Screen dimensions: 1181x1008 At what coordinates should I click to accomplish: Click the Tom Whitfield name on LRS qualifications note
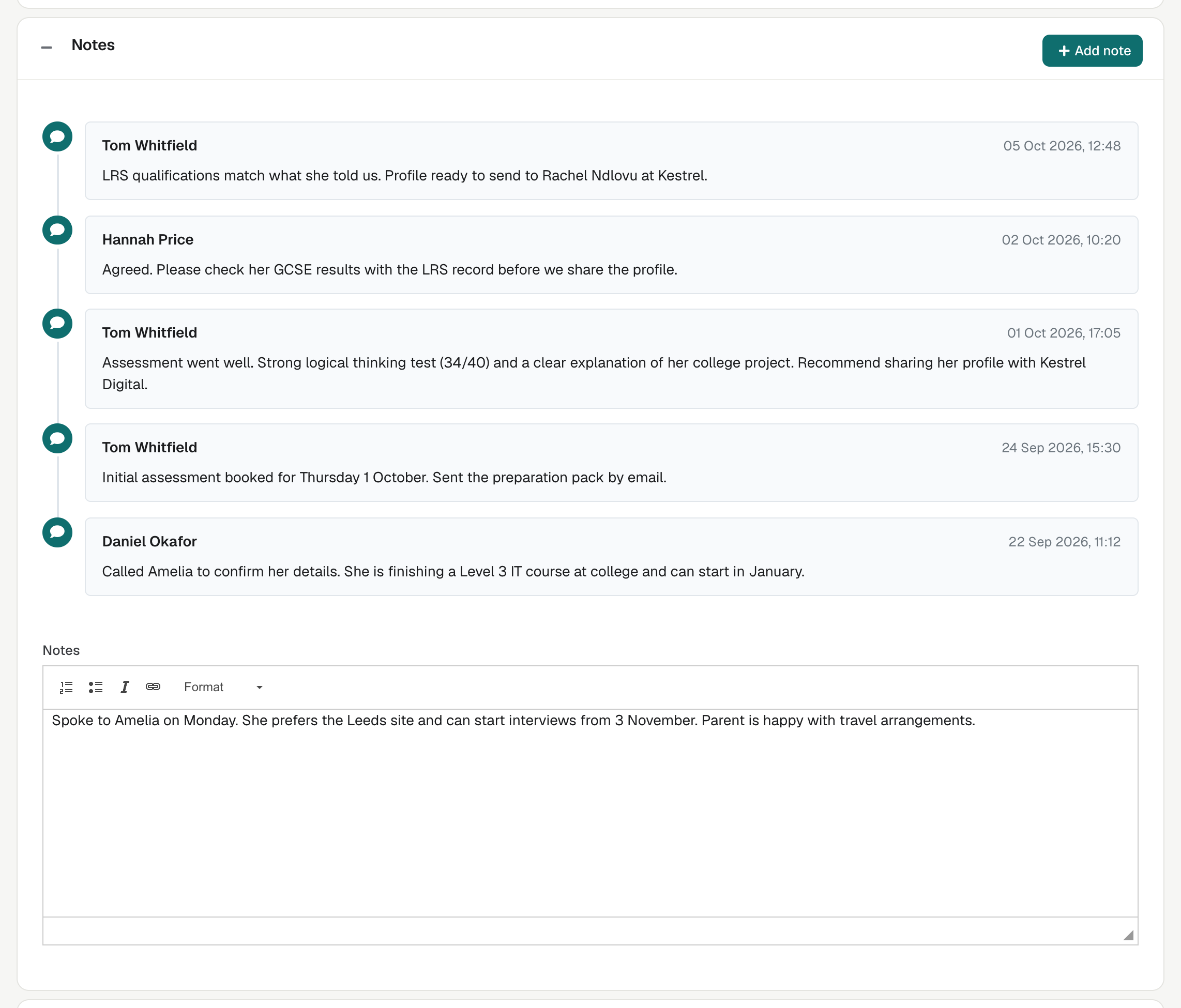coord(149,146)
